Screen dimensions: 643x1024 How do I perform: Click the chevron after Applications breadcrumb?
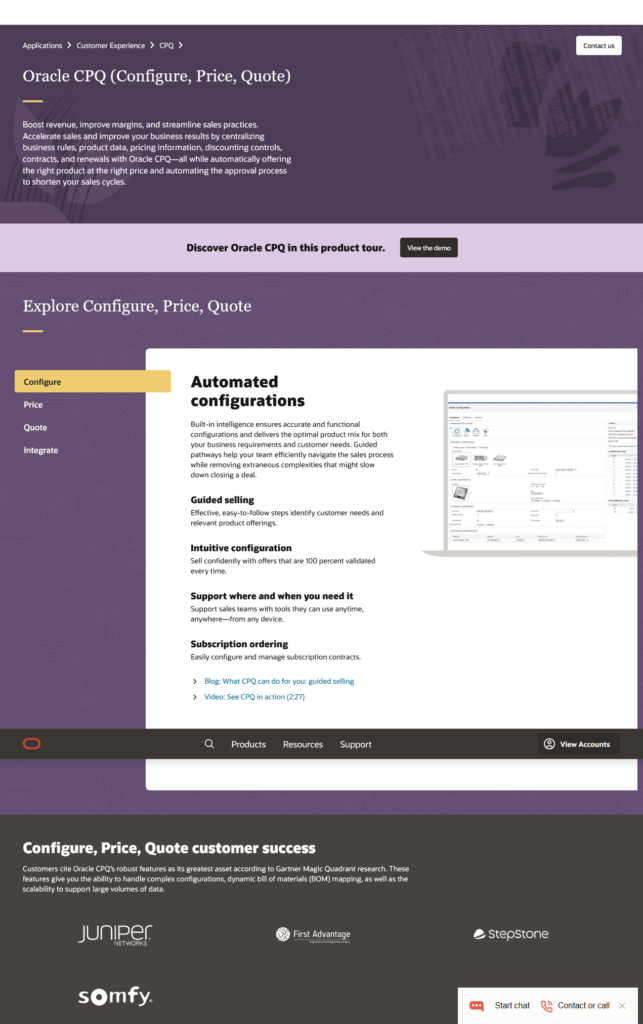click(x=69, y=45)
